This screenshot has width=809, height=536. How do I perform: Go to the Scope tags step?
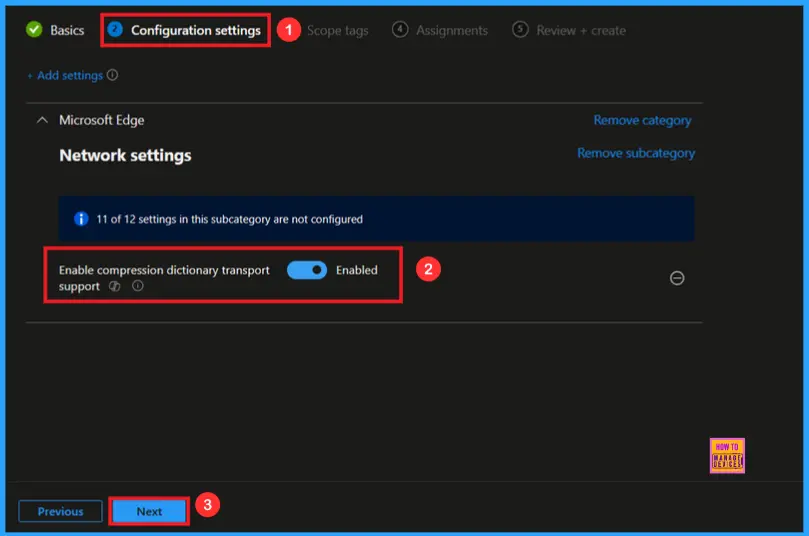(337, 30)
